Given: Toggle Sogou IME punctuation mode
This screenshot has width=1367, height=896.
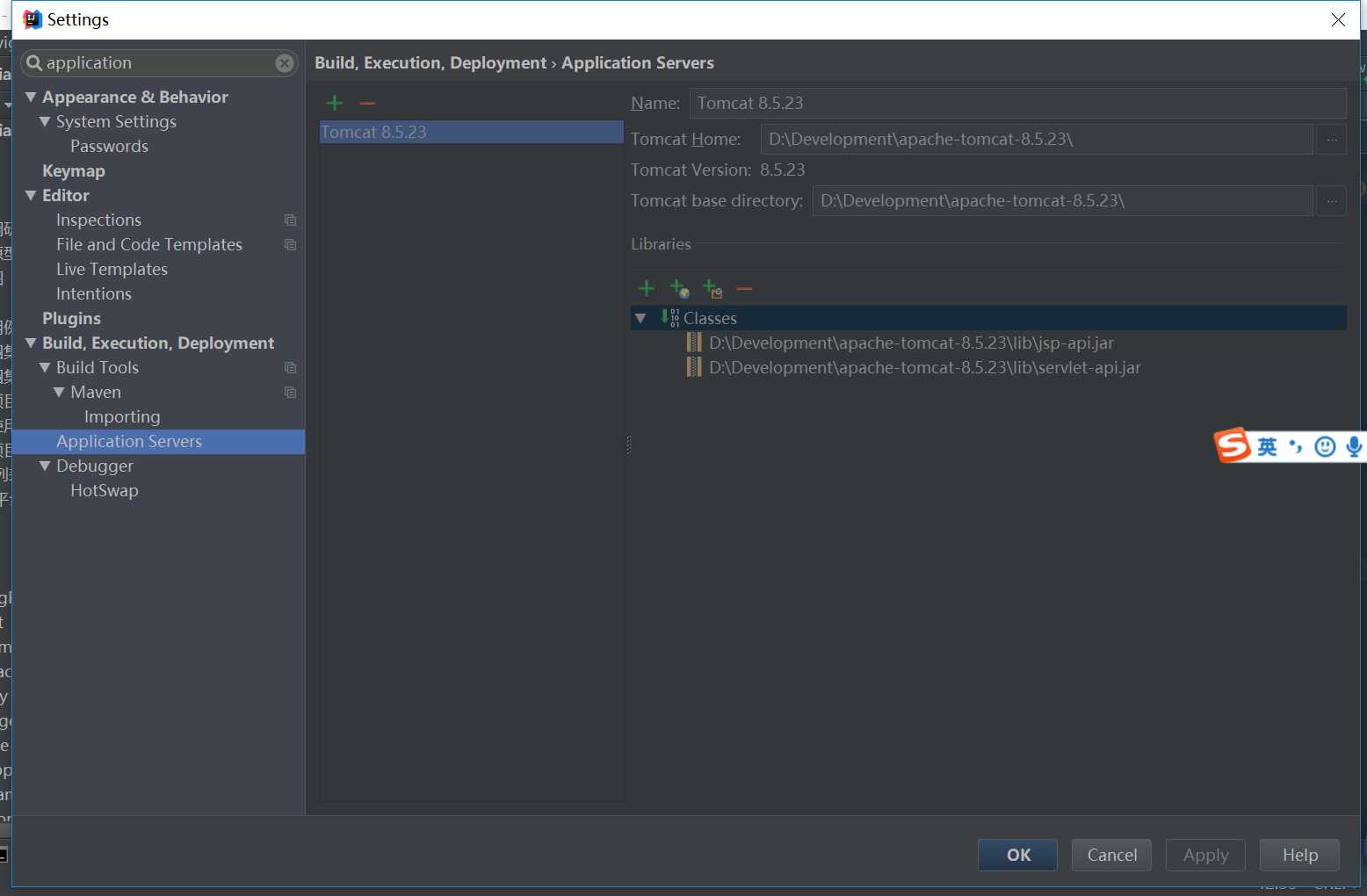Looking at the screenshot, I should [x=1296, y=447].
